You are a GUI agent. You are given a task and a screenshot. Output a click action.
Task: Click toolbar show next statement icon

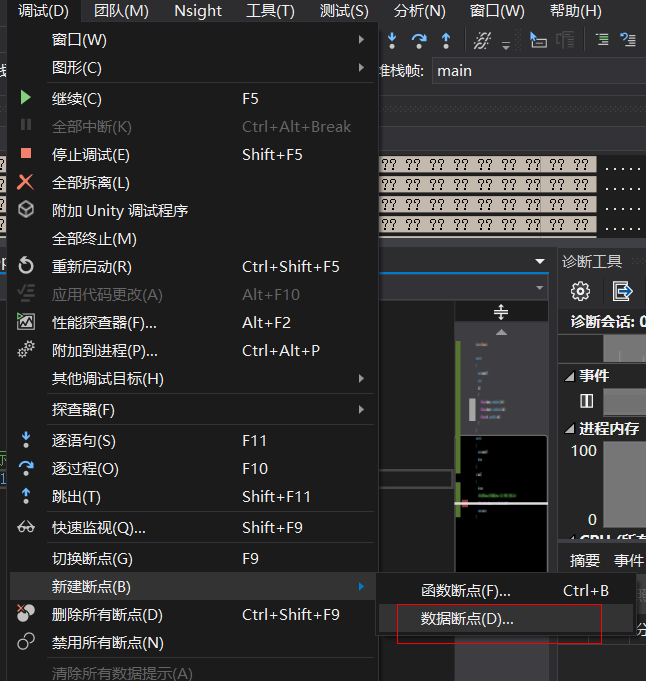click(x=538, y=40)
